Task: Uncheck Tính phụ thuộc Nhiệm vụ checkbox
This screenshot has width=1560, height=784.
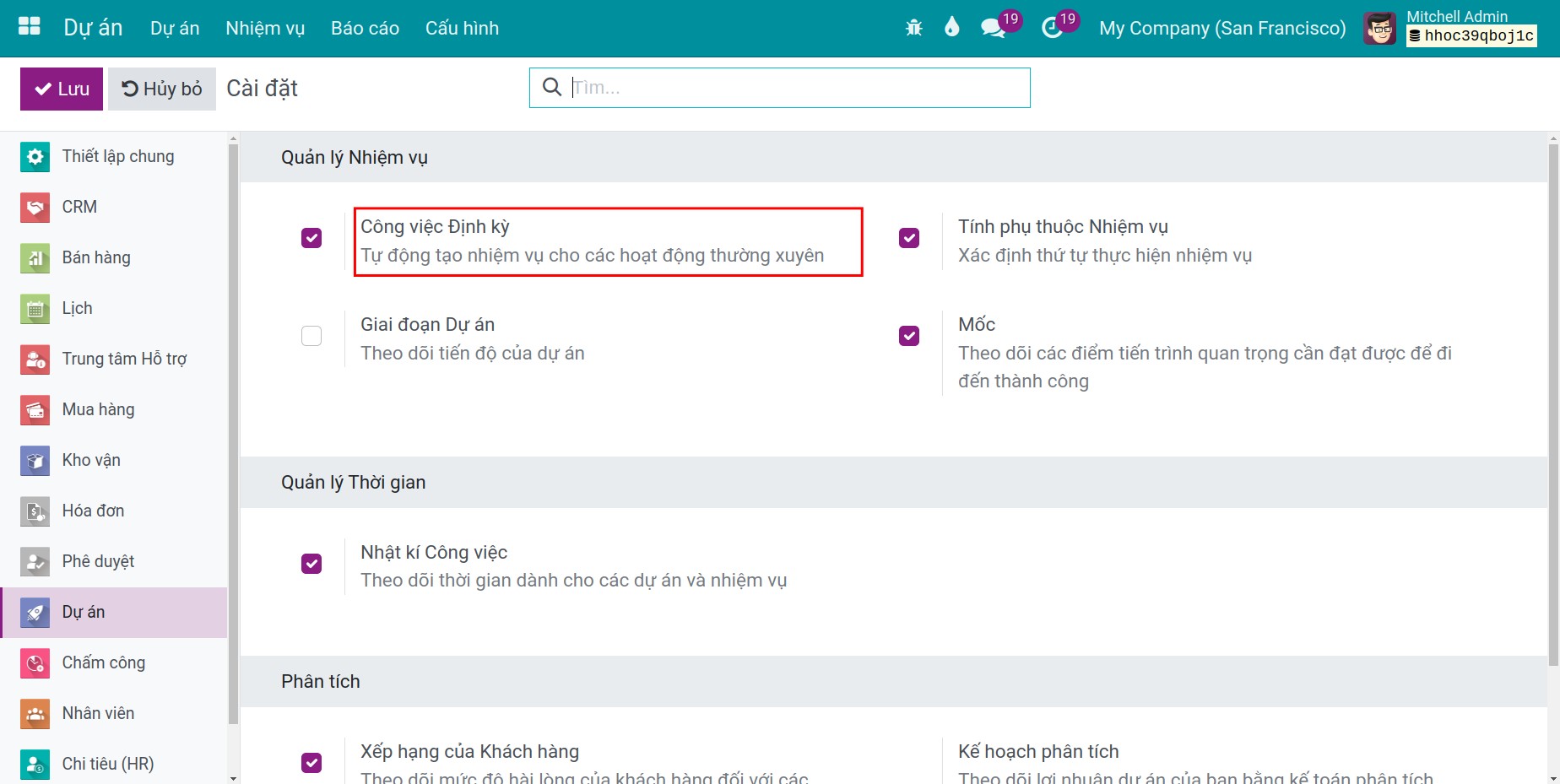Action: [909, 238]
